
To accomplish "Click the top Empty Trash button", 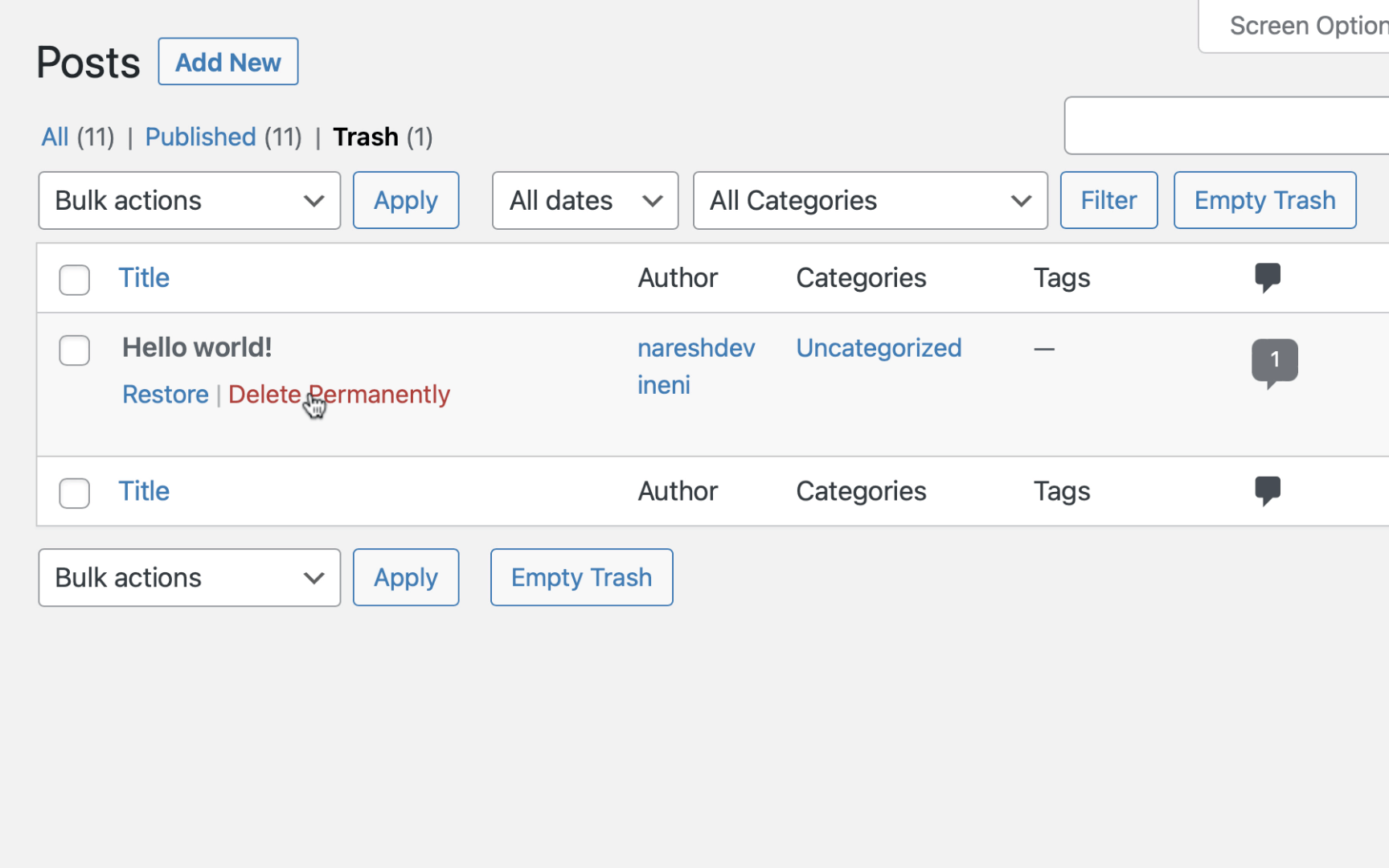I will point(1264,200).
